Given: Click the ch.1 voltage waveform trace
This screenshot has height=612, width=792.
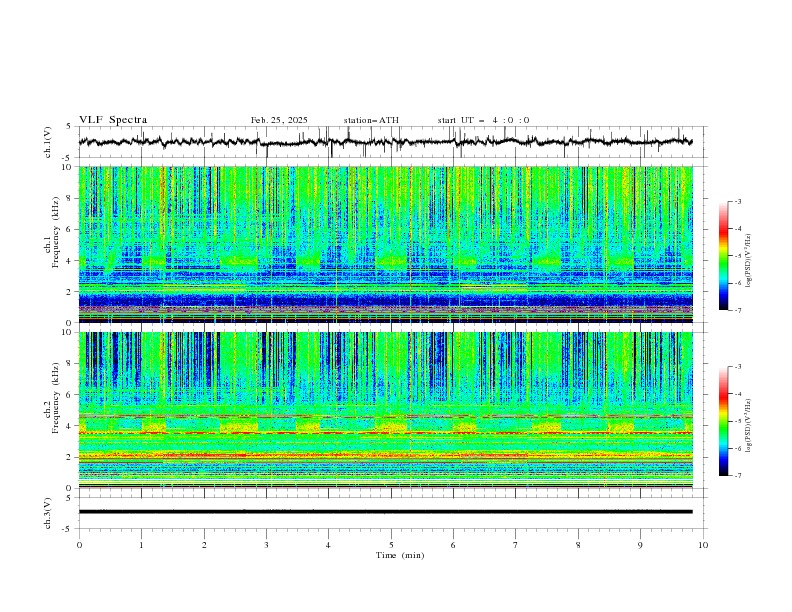Looking at the screenshot, I should tap(385, 142).
